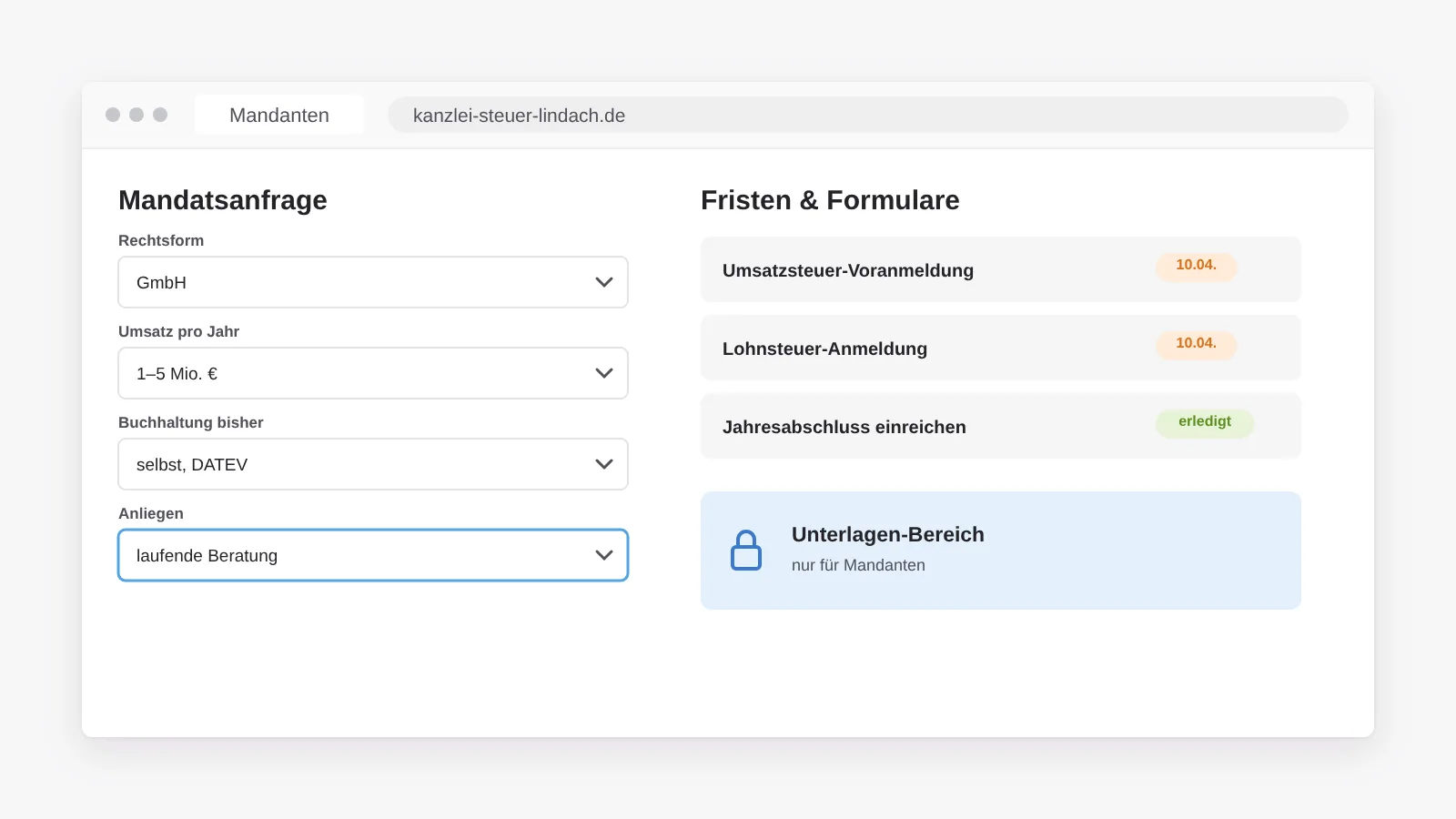The image size is (1456, 819).
Task: Open the Anliegen dropdown showing laufende Beratung
Action: (373, 555)
